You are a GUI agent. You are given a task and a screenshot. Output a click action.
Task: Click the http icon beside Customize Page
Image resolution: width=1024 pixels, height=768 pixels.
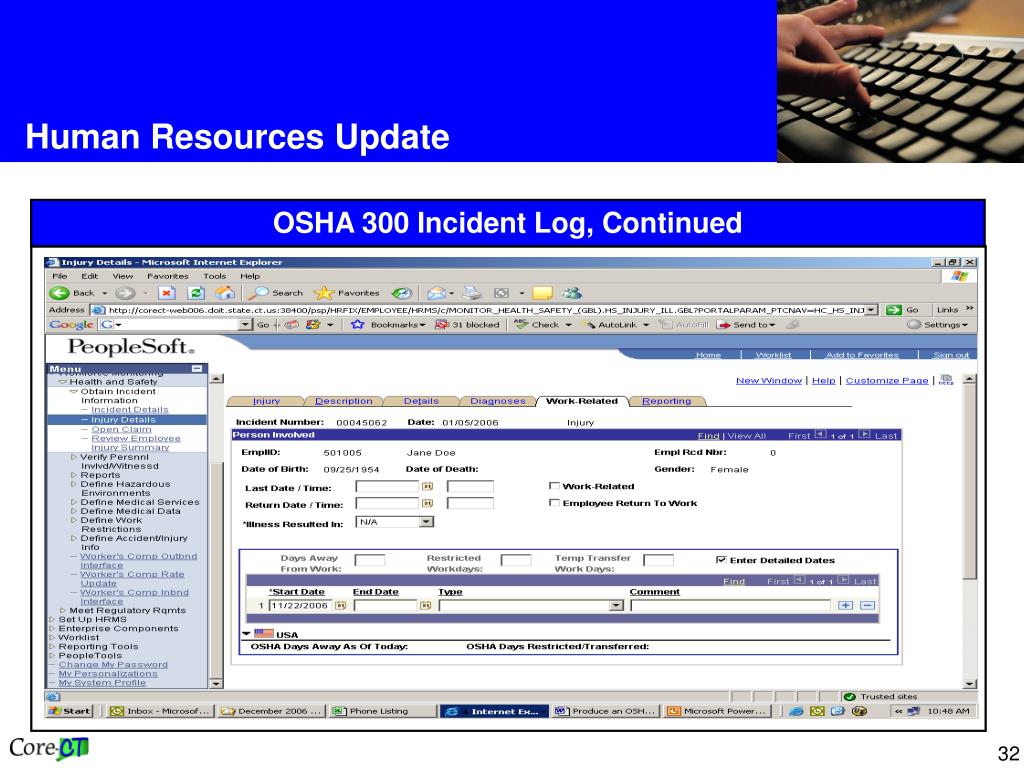[x=946, y=380]
